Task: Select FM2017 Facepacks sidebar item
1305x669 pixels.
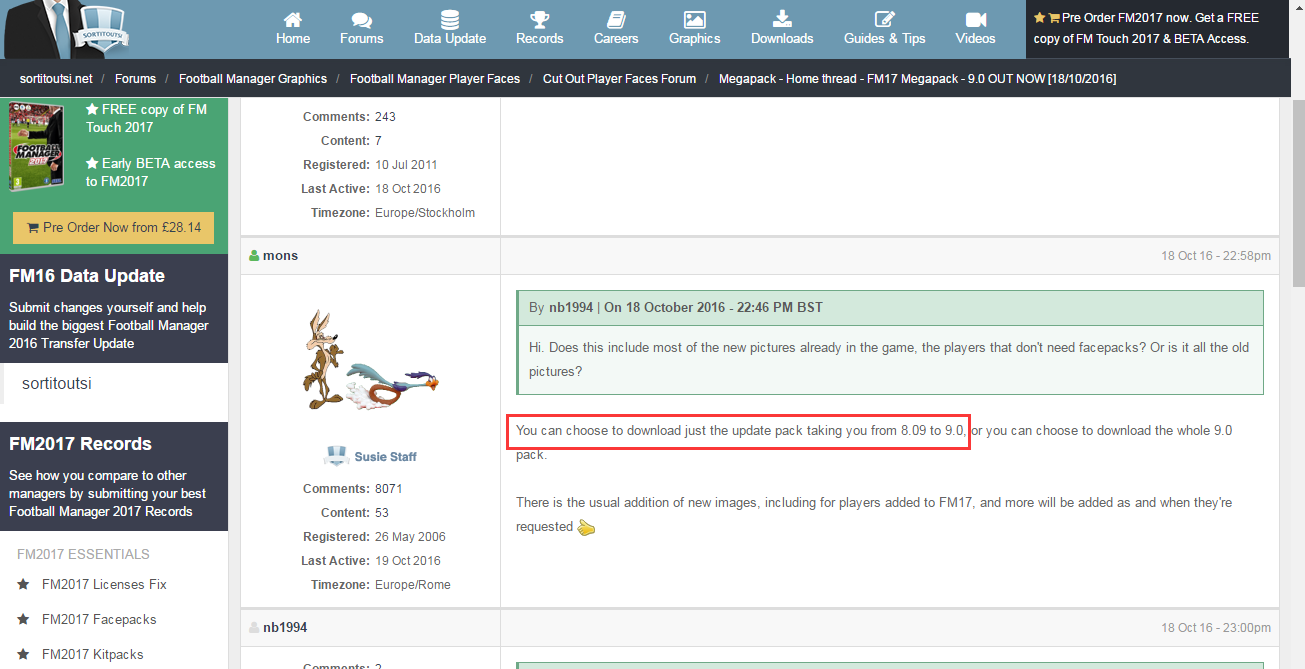Action: tap(99, 620)
